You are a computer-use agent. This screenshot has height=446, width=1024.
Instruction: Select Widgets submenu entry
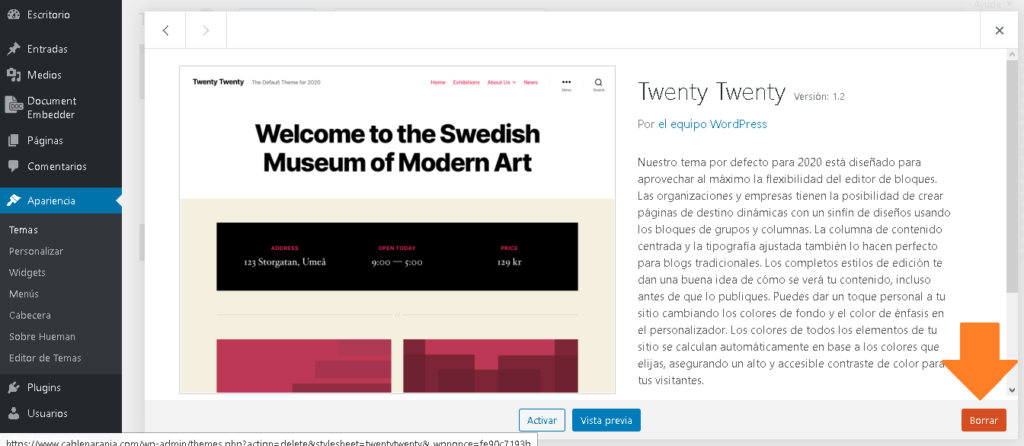[x=27, y=272]
